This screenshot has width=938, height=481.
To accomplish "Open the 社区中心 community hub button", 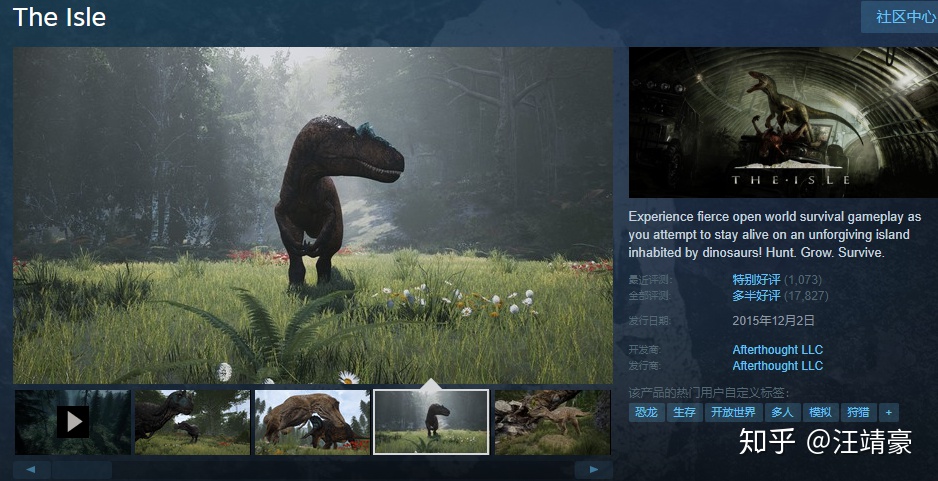I will pyautogui.click(x=900, y=17).
